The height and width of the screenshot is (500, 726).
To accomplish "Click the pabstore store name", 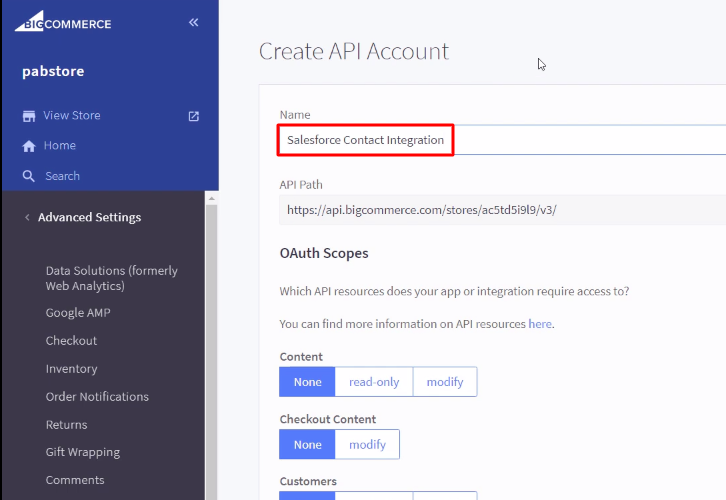I will pos(53,71).
